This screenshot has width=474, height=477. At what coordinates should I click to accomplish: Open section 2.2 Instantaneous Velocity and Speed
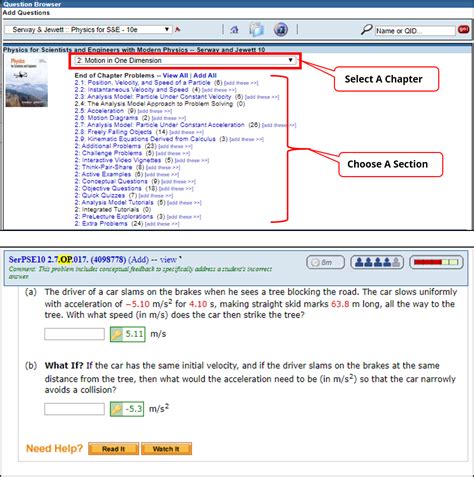[x=131, y=90]
